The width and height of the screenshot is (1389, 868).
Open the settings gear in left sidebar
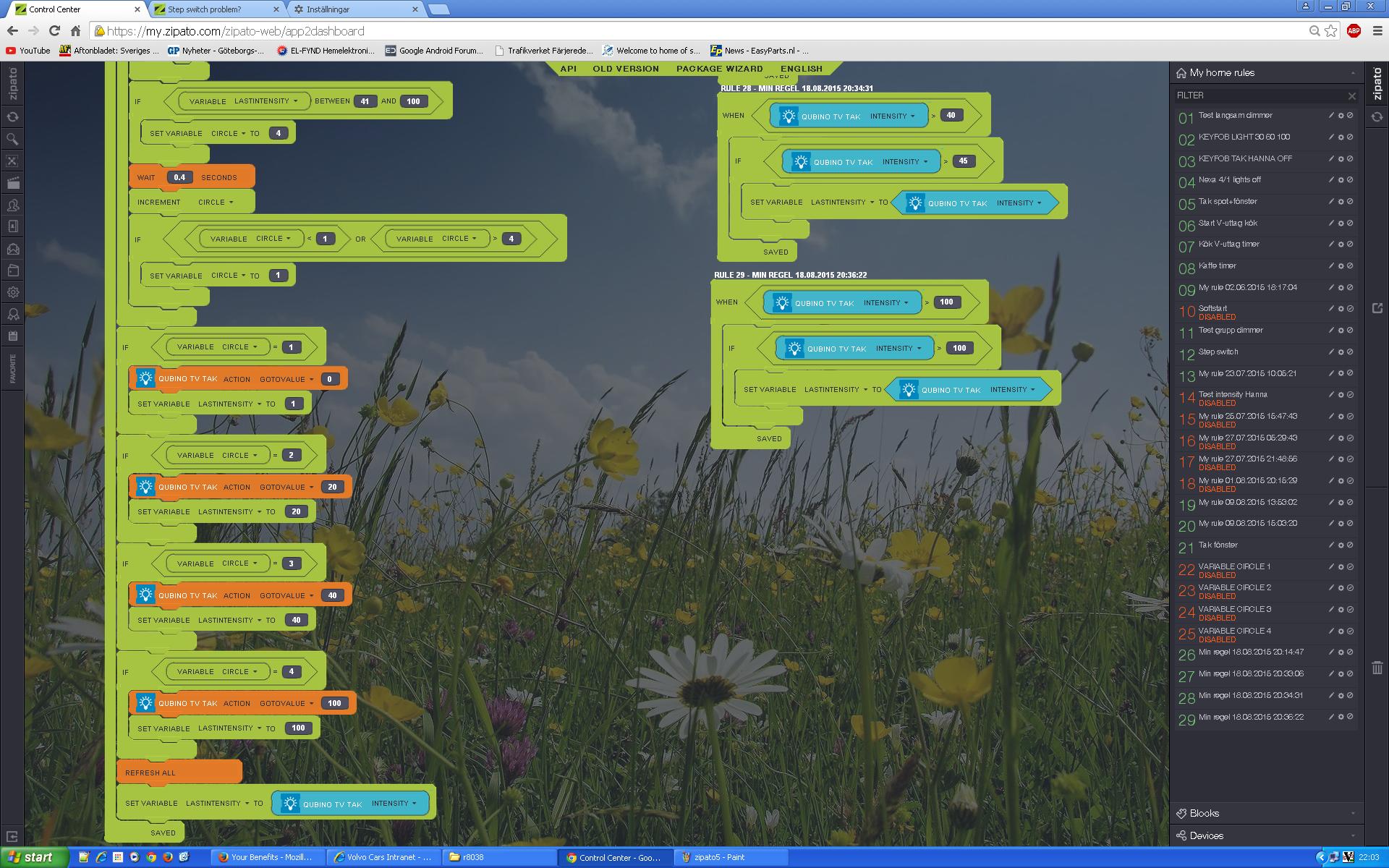(12, 292)
